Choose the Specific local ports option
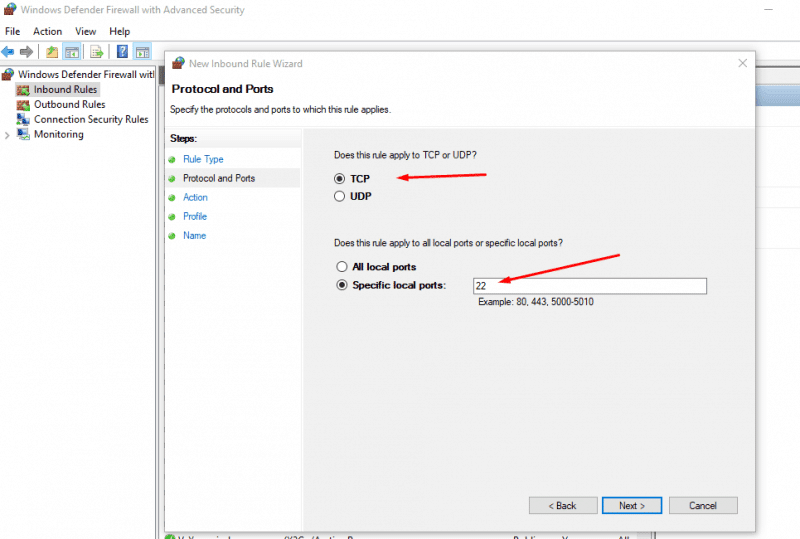The image size is (800, 539). (341, 285)
